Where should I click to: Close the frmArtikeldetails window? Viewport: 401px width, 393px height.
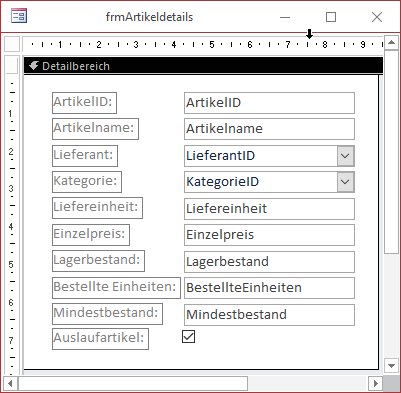pyautogui.click(x=377, y=17)
